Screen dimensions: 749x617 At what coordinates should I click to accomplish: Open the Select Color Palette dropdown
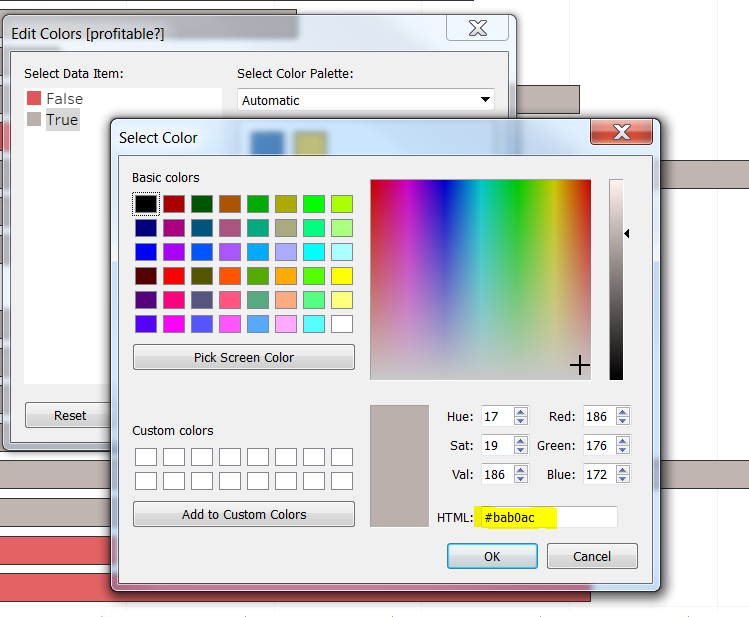click(367, 100)
